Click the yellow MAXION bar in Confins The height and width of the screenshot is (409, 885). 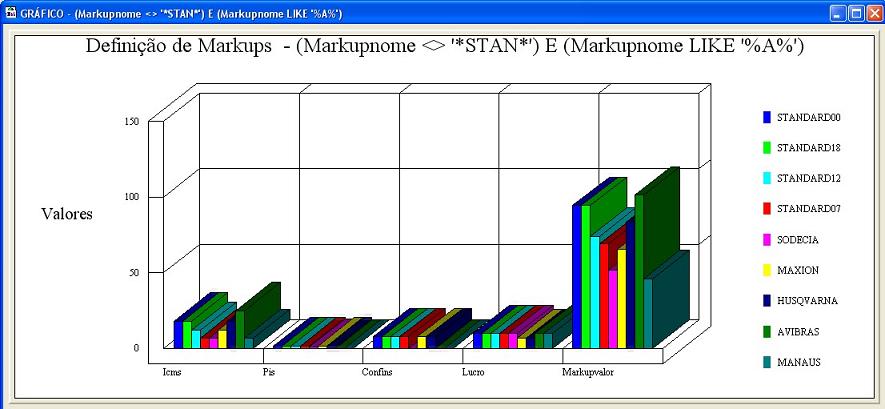[422, 342]
